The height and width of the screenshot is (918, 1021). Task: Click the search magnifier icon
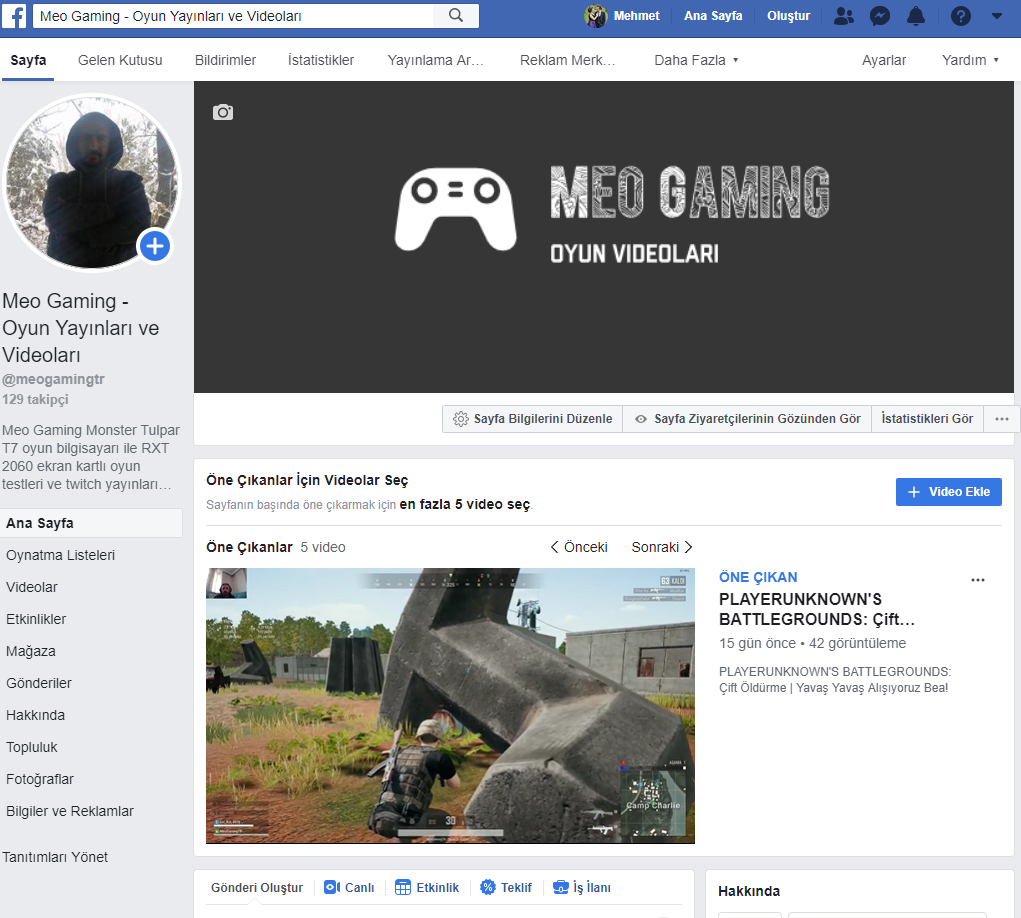tap(456, 16)
